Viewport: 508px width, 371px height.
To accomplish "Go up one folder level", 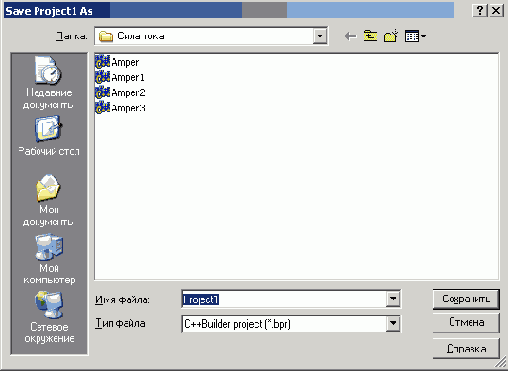I will click(370, 36).
